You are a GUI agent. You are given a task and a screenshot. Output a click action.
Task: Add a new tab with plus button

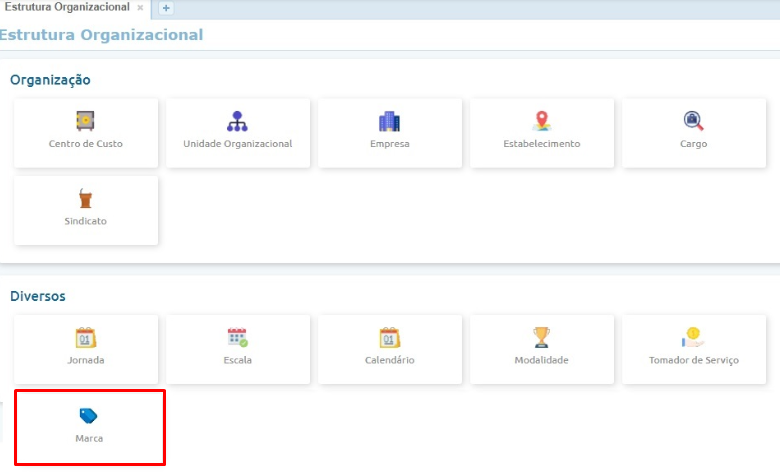click(166, 8)
